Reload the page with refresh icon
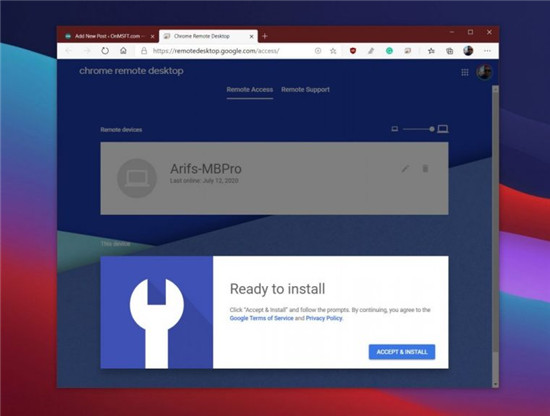 (x=105, y=51)
